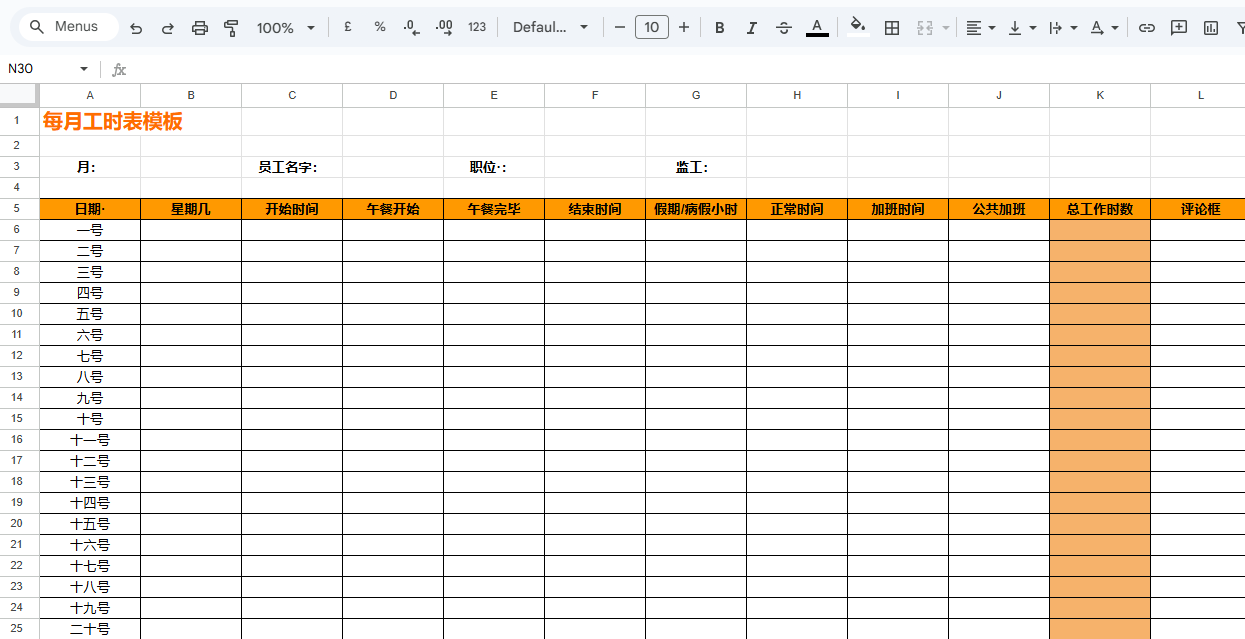Image resolution: width=1245 pixels, height=639 pixels.
Task: Click the 一号 date cell
Action: coord(90,230)
